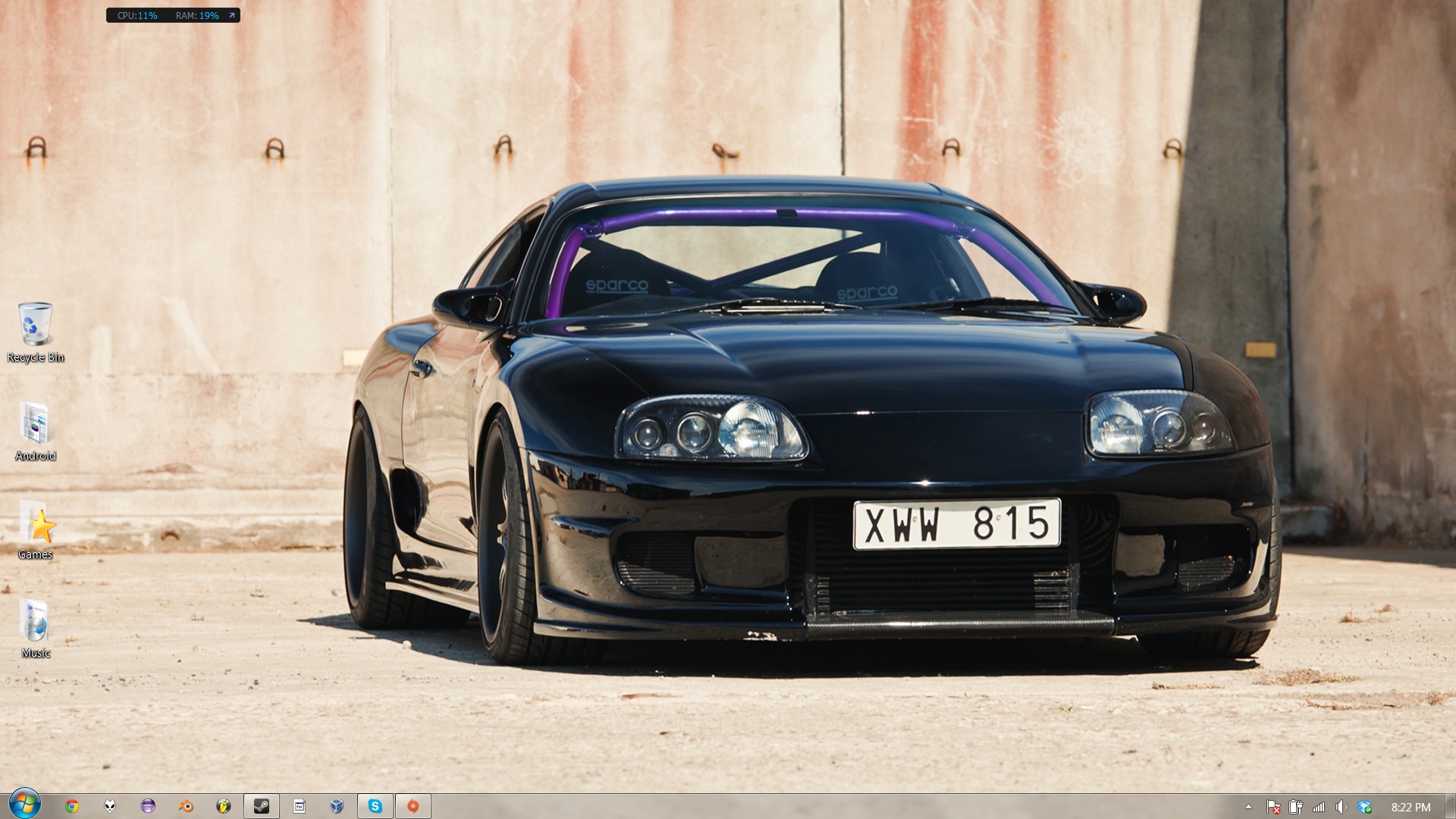
Task: Launch Eclipse IDE from the taskbar
Action: pos(148,806)
